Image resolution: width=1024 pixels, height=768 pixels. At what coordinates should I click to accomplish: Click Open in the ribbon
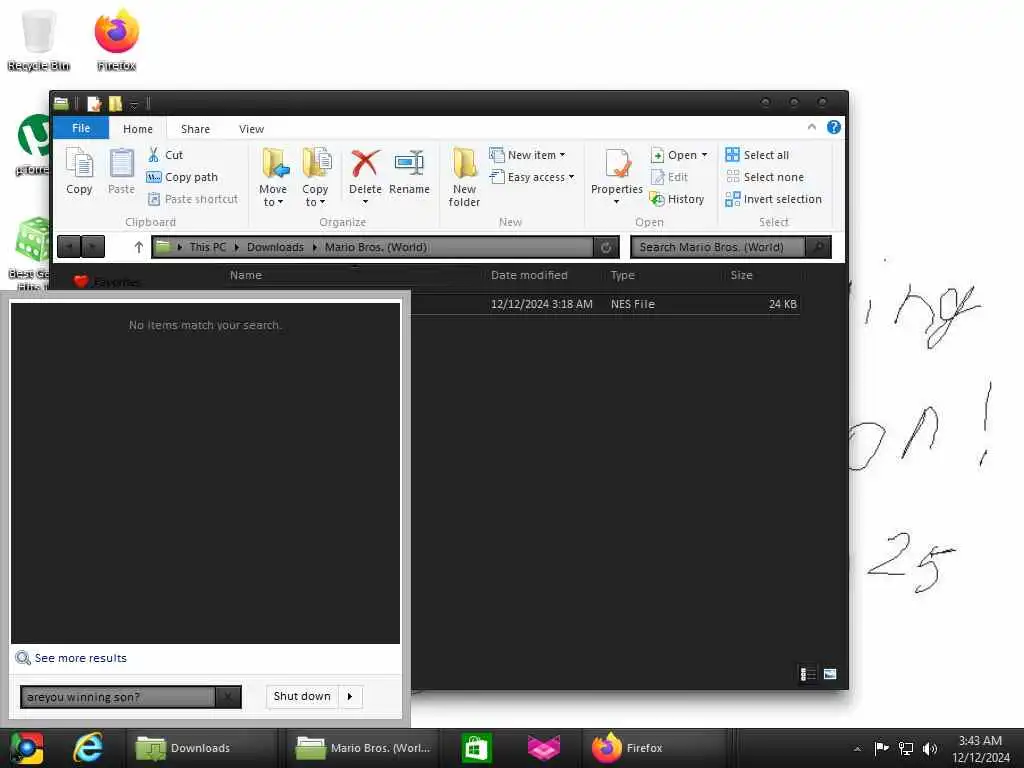675,155
